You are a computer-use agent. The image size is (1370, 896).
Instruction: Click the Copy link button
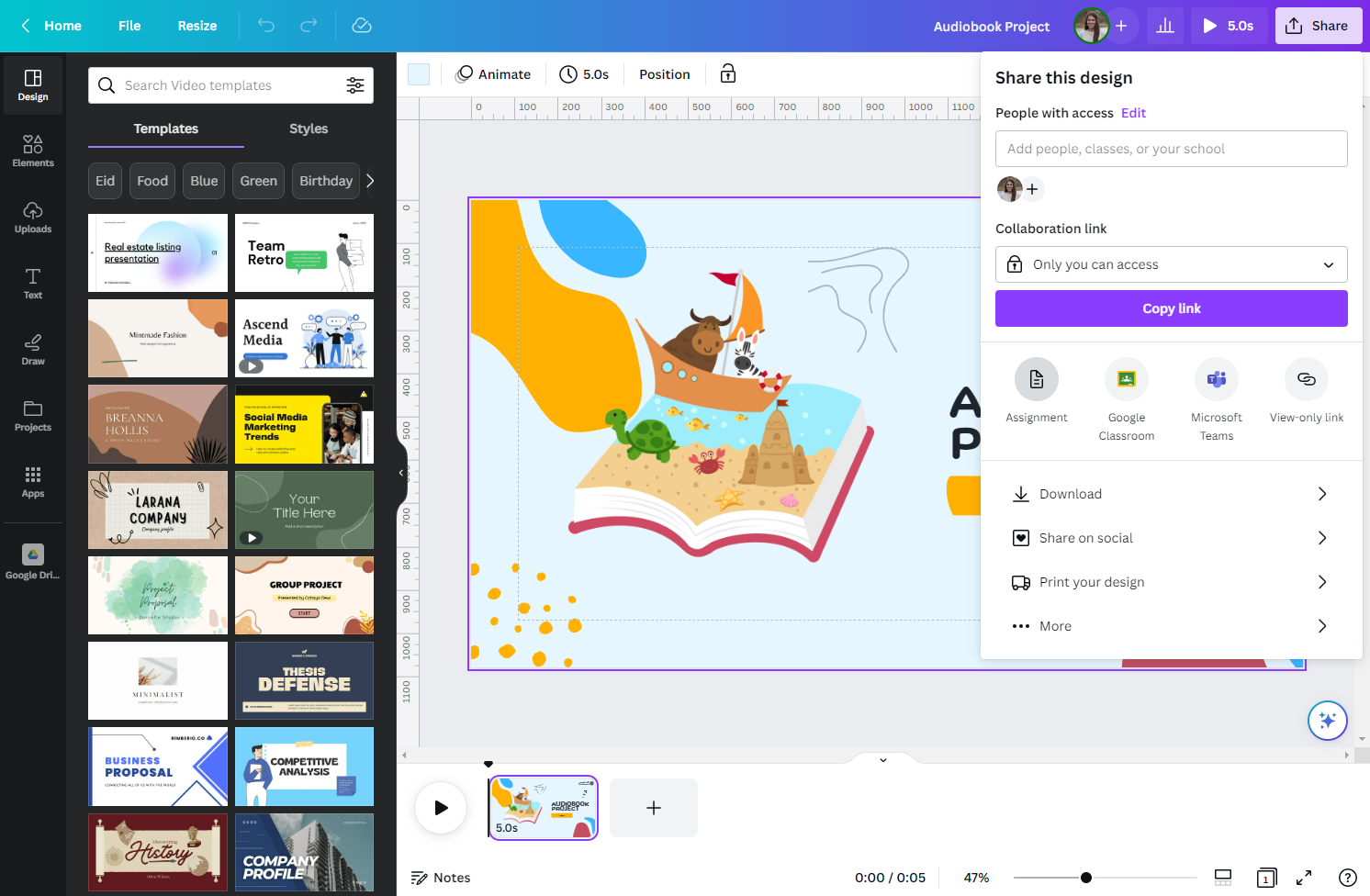[x=1172, y=308]
